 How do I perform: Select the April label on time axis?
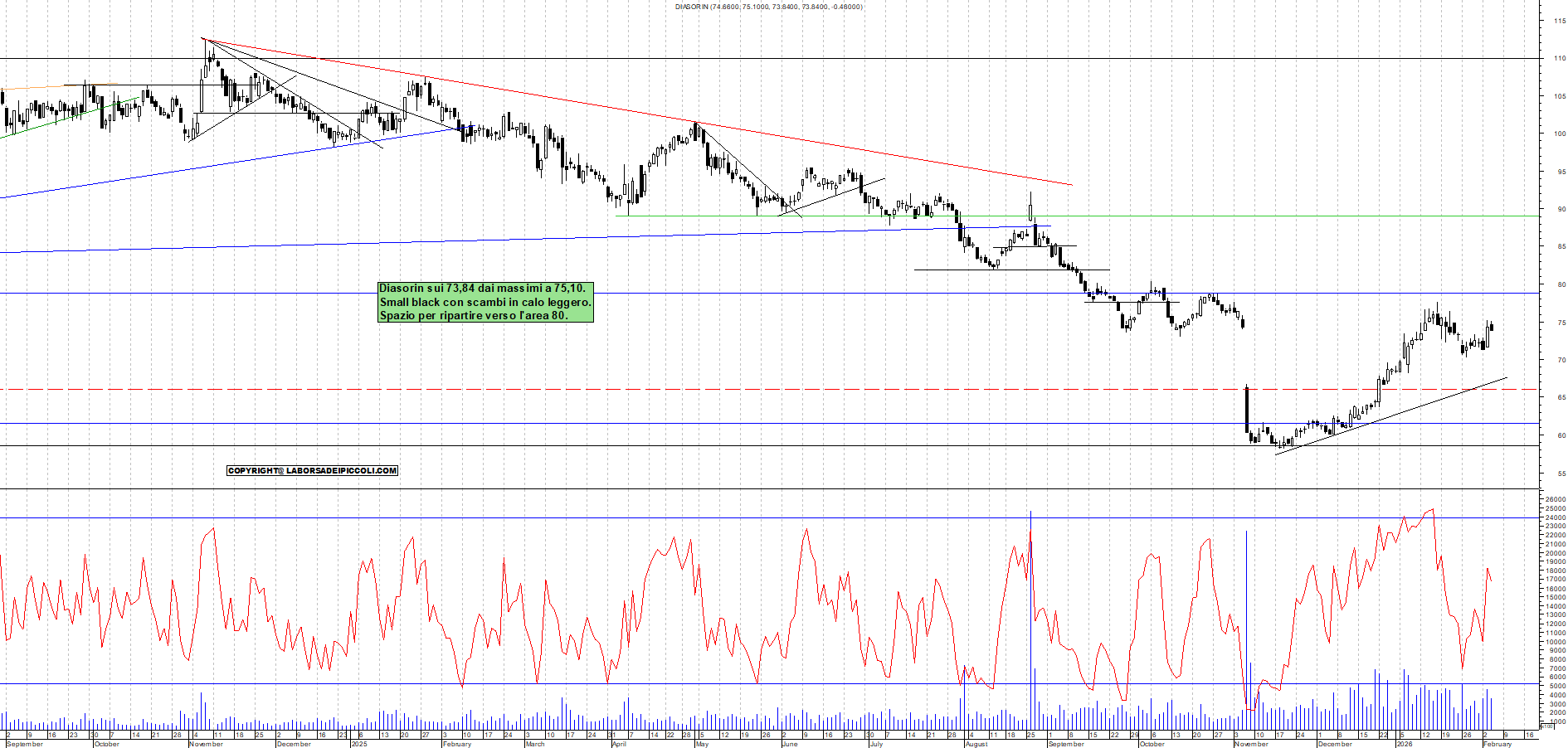point(619,744)
